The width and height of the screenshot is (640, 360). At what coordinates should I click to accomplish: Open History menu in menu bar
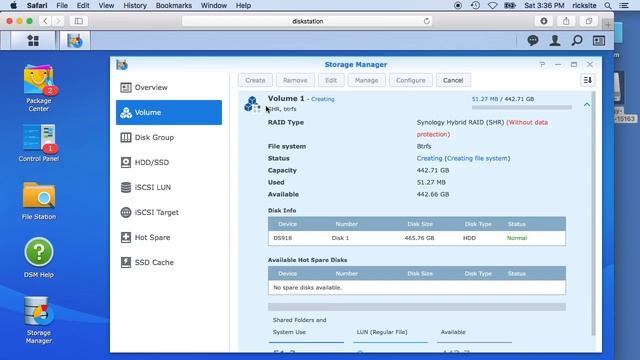(x=135, y=5)
